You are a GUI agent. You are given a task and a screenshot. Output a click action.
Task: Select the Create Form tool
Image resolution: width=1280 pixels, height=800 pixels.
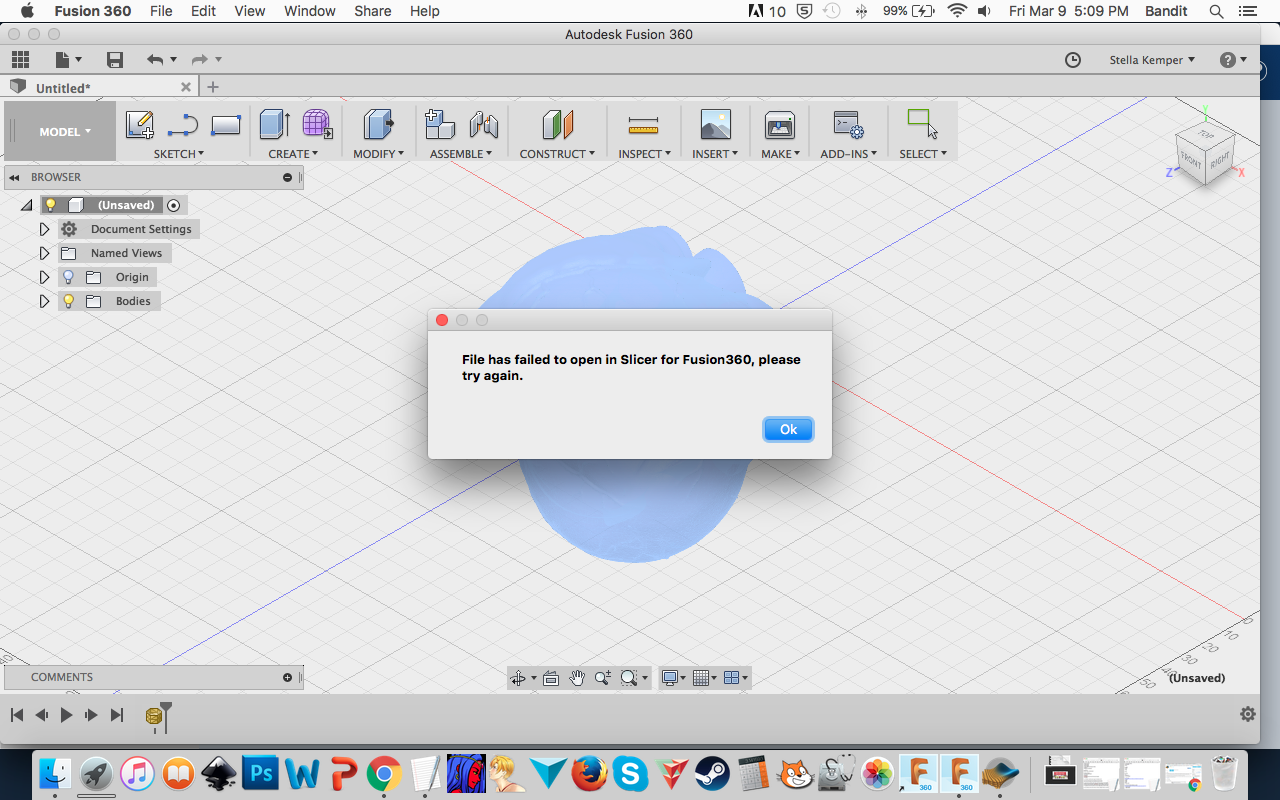[317, 125]
